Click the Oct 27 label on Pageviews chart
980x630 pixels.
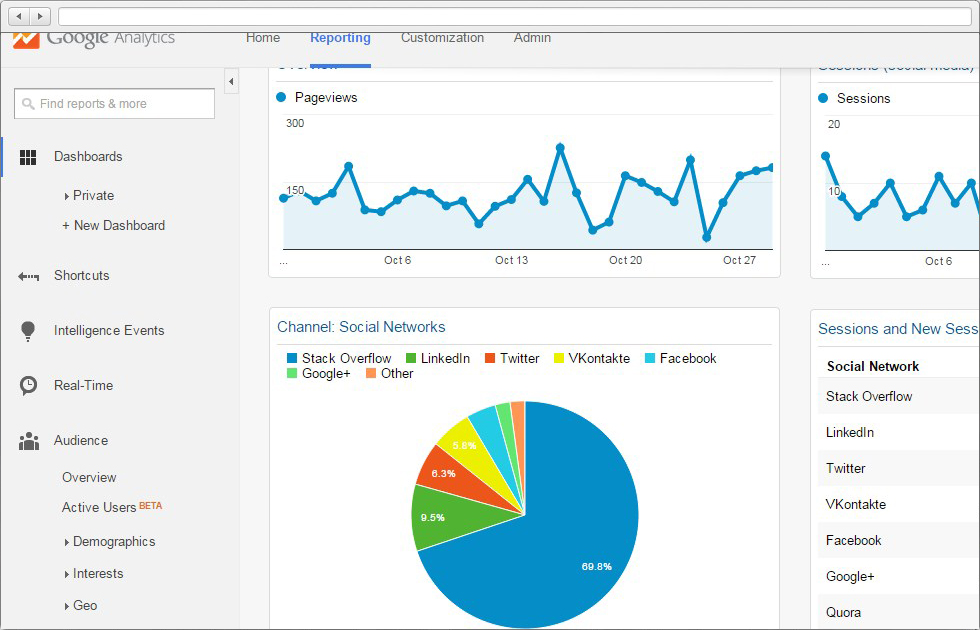[739, 260]
